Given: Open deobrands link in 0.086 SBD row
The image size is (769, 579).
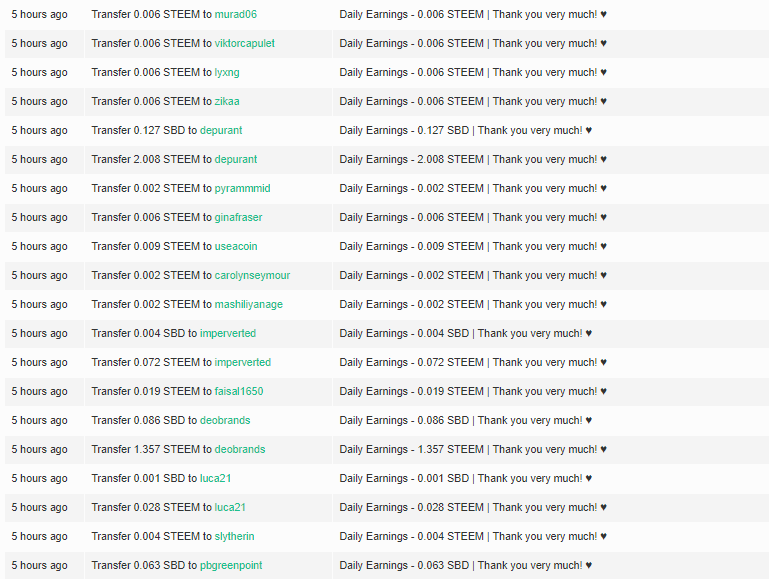Looking at the screenshot, I should 225,420.
